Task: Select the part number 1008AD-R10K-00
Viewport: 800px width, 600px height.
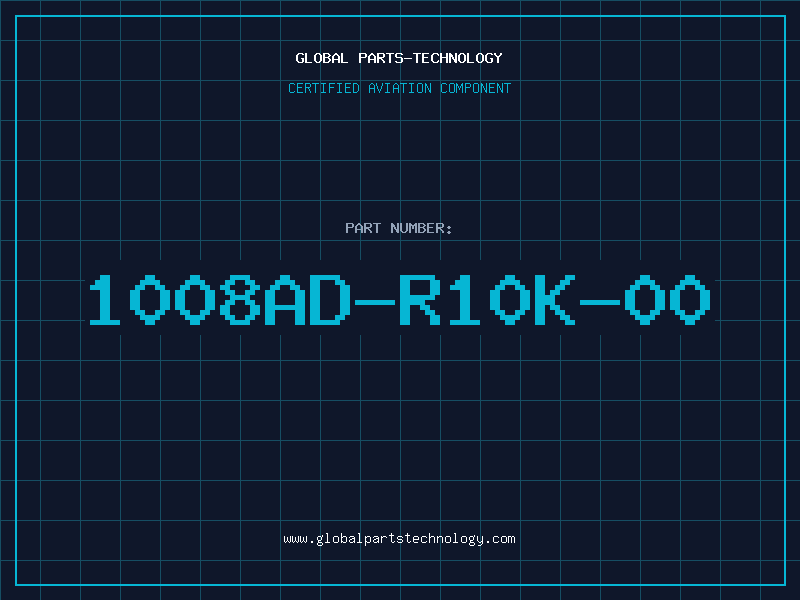Action: tap(400, 299)
